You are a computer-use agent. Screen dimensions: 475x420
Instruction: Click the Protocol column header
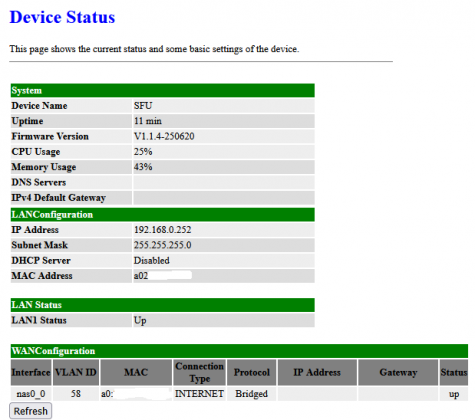tap(252, 372)
